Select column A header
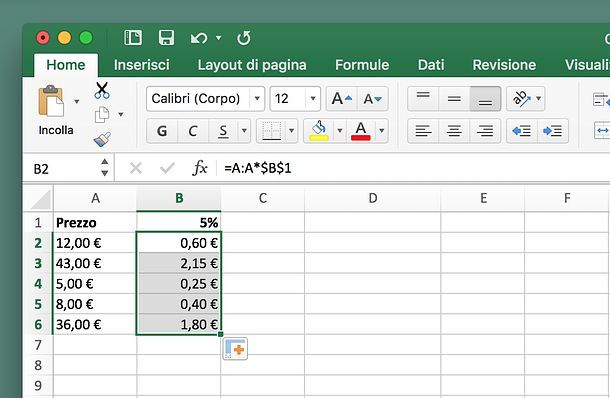 pyautogui.click(x=95, y=198)
